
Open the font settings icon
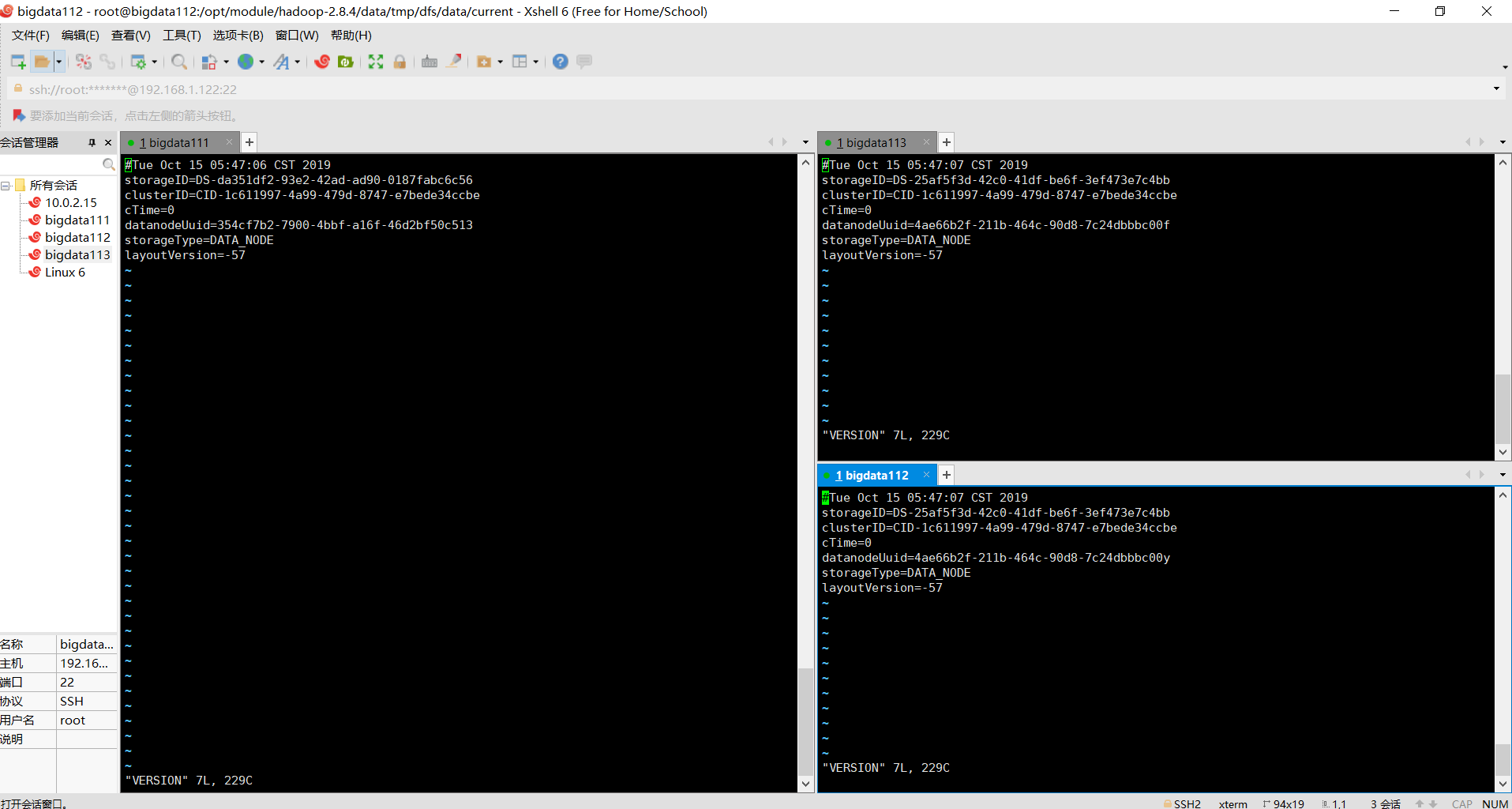[281, 62]
